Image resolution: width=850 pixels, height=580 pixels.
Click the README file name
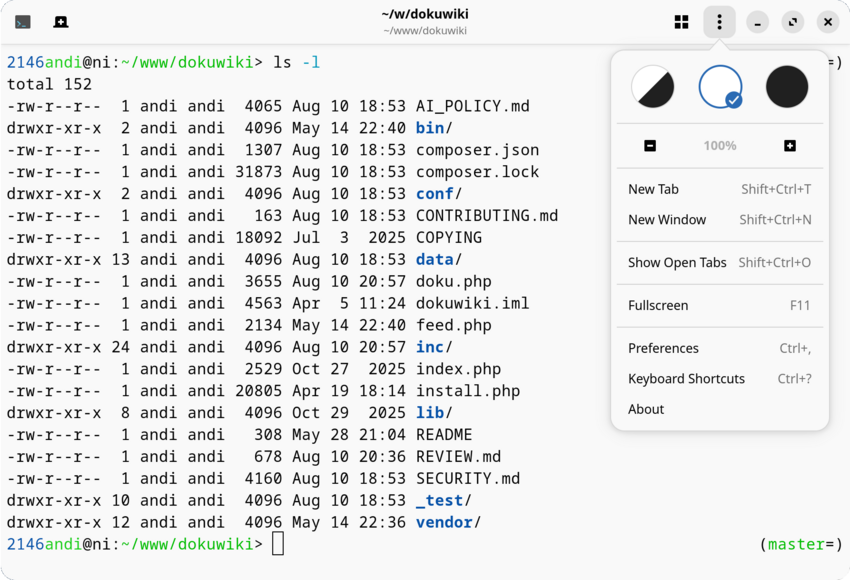click(x=444, y=435)
